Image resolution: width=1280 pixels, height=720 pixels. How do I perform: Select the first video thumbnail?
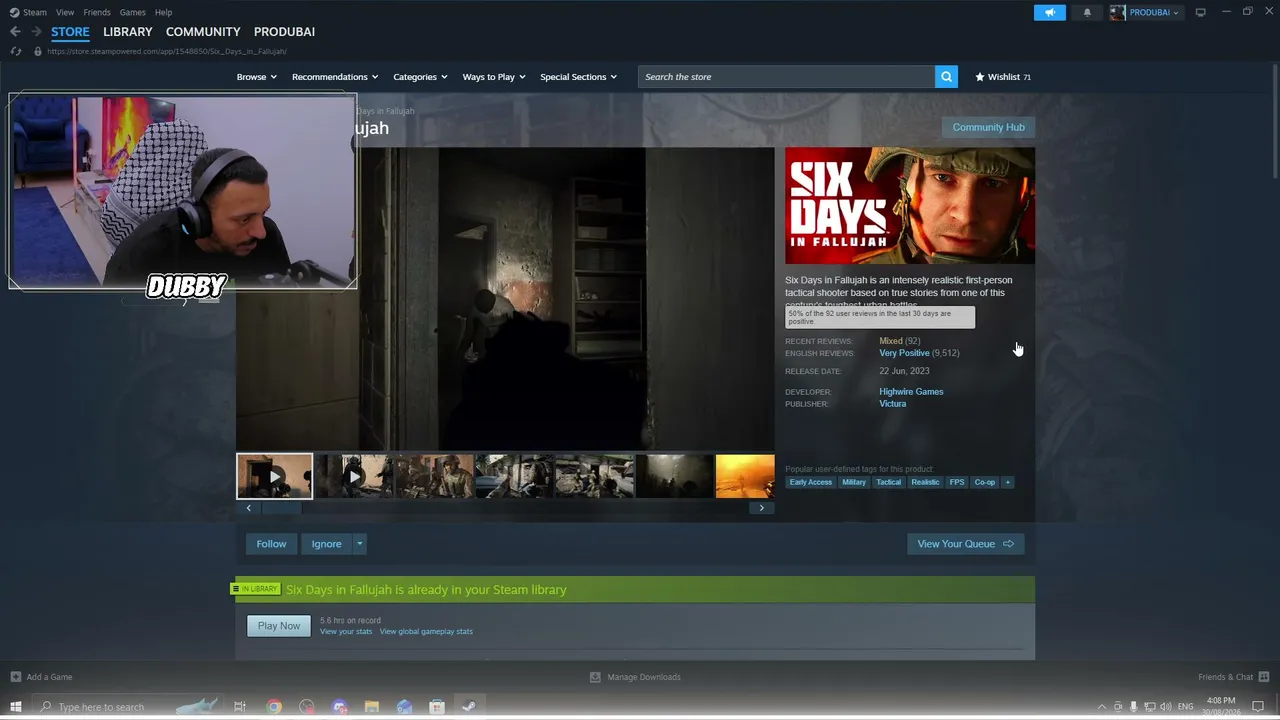pyautogui.click(x=274, y=476)
